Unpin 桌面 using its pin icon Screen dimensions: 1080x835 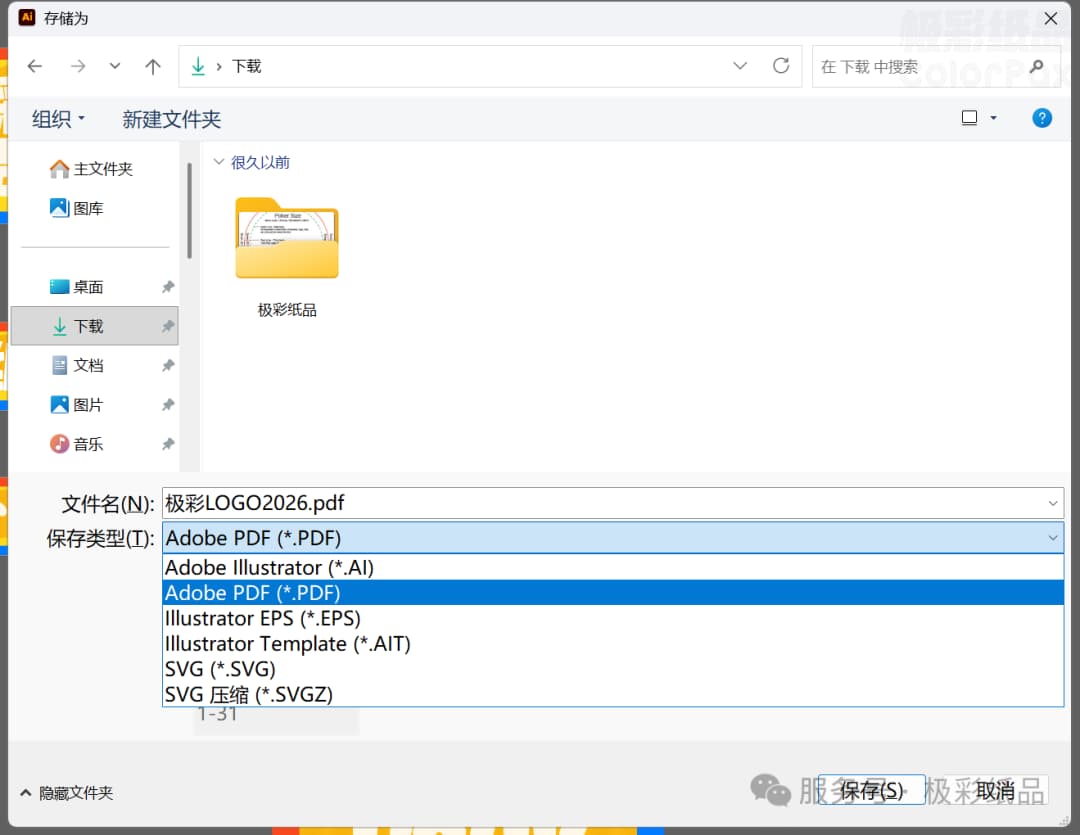point(168,287)
